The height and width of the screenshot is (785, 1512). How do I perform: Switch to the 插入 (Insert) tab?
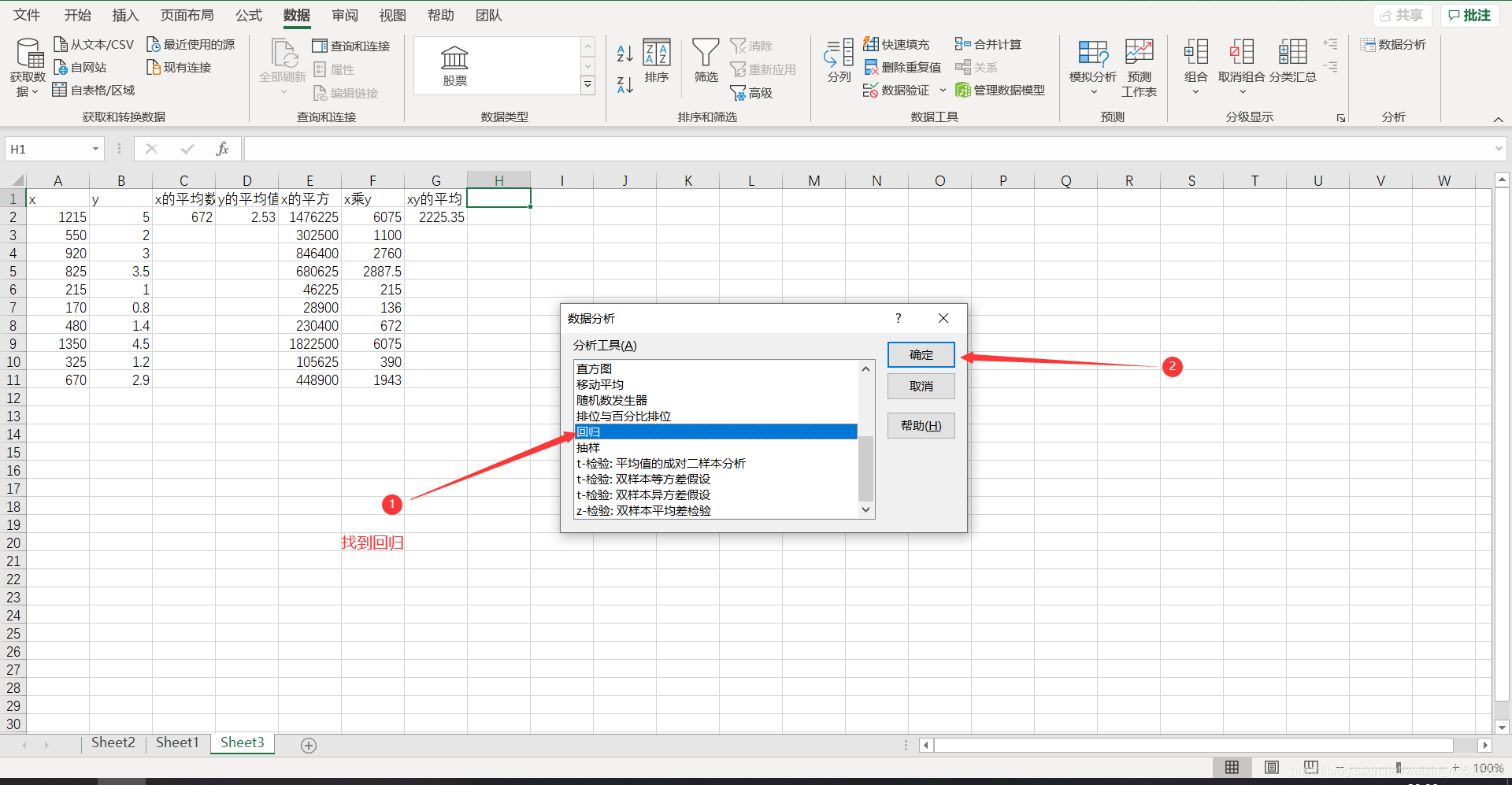coord(125,15)
